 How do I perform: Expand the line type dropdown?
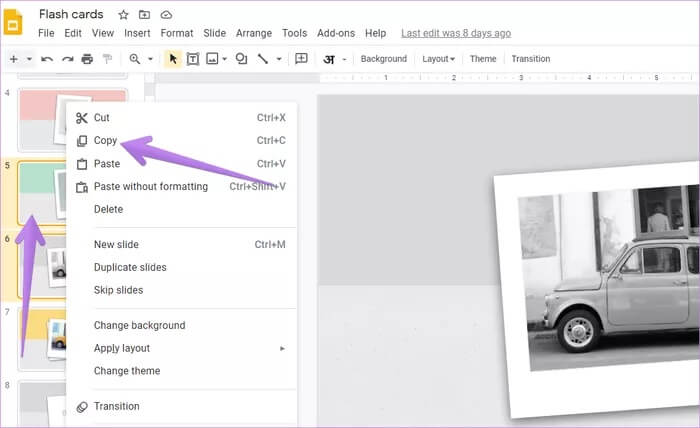tap(279, 59)
